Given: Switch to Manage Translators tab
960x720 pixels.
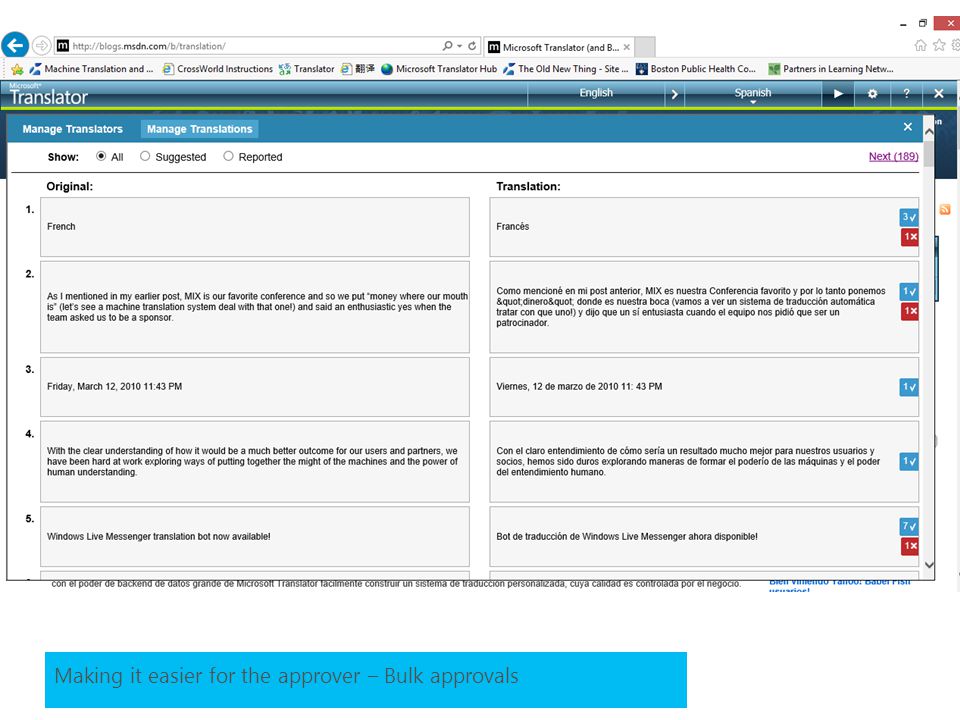Looking at the screenshot, I should 72,129.
